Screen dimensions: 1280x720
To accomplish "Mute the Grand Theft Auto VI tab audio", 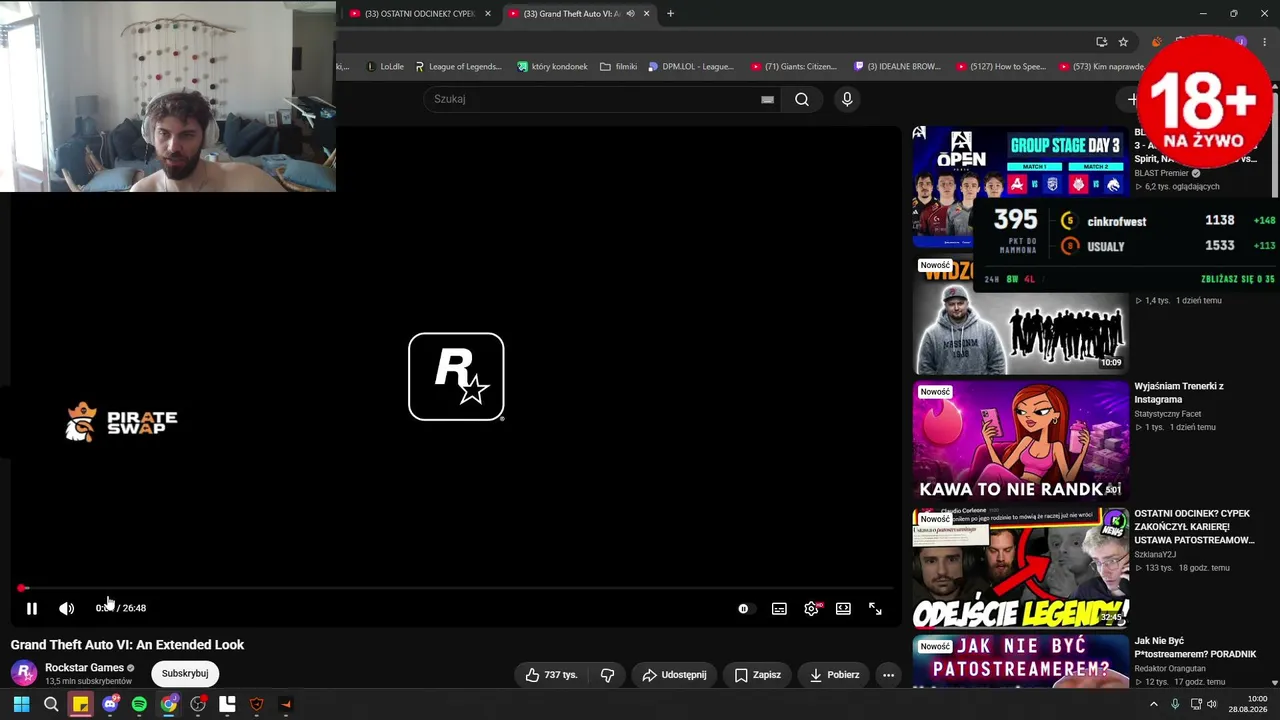I will point(630,14).
